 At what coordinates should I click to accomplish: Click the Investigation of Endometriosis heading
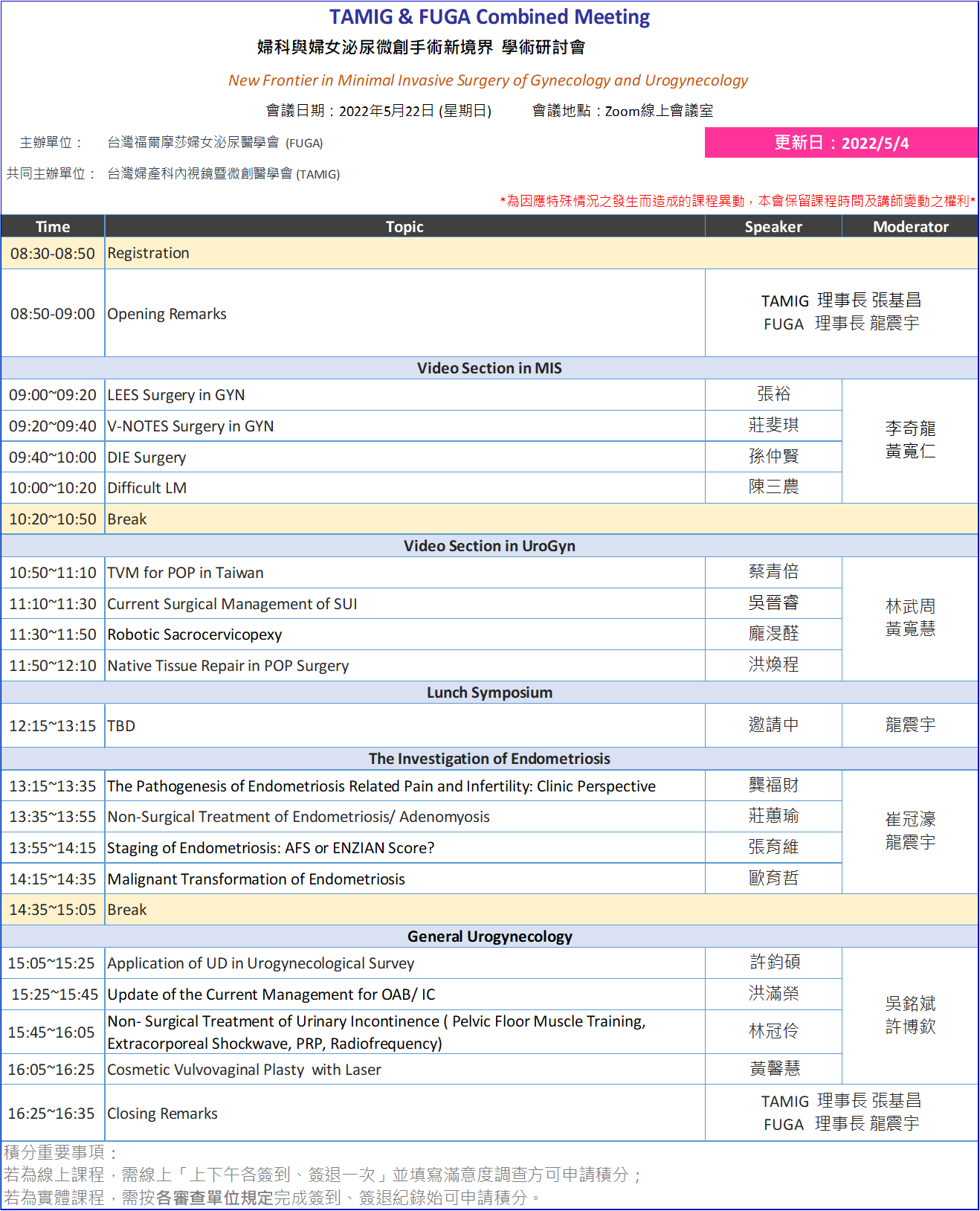pyautogui.click(x=489, y=759)
